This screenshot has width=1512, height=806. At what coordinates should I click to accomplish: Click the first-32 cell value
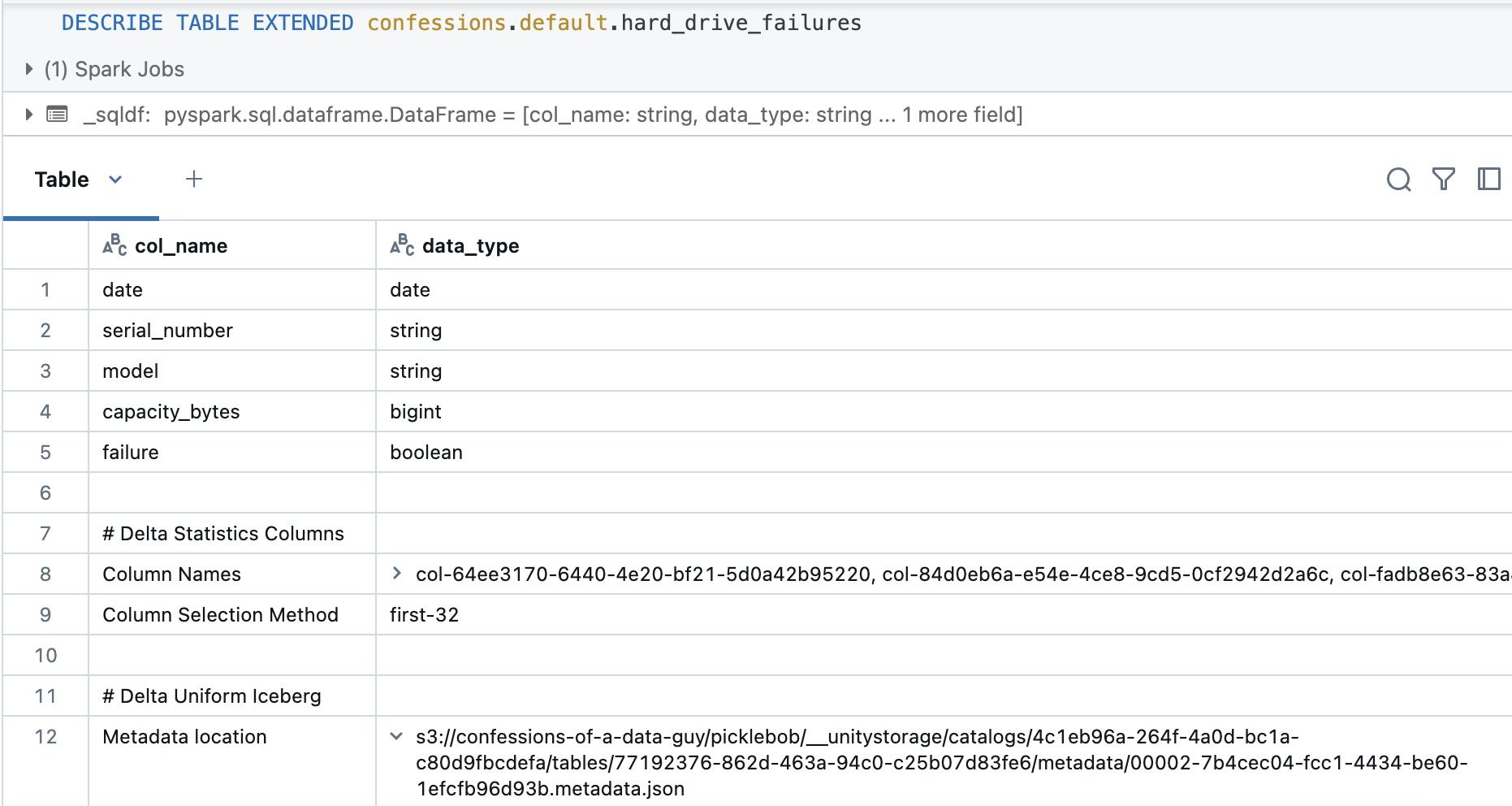pos(424,615)
